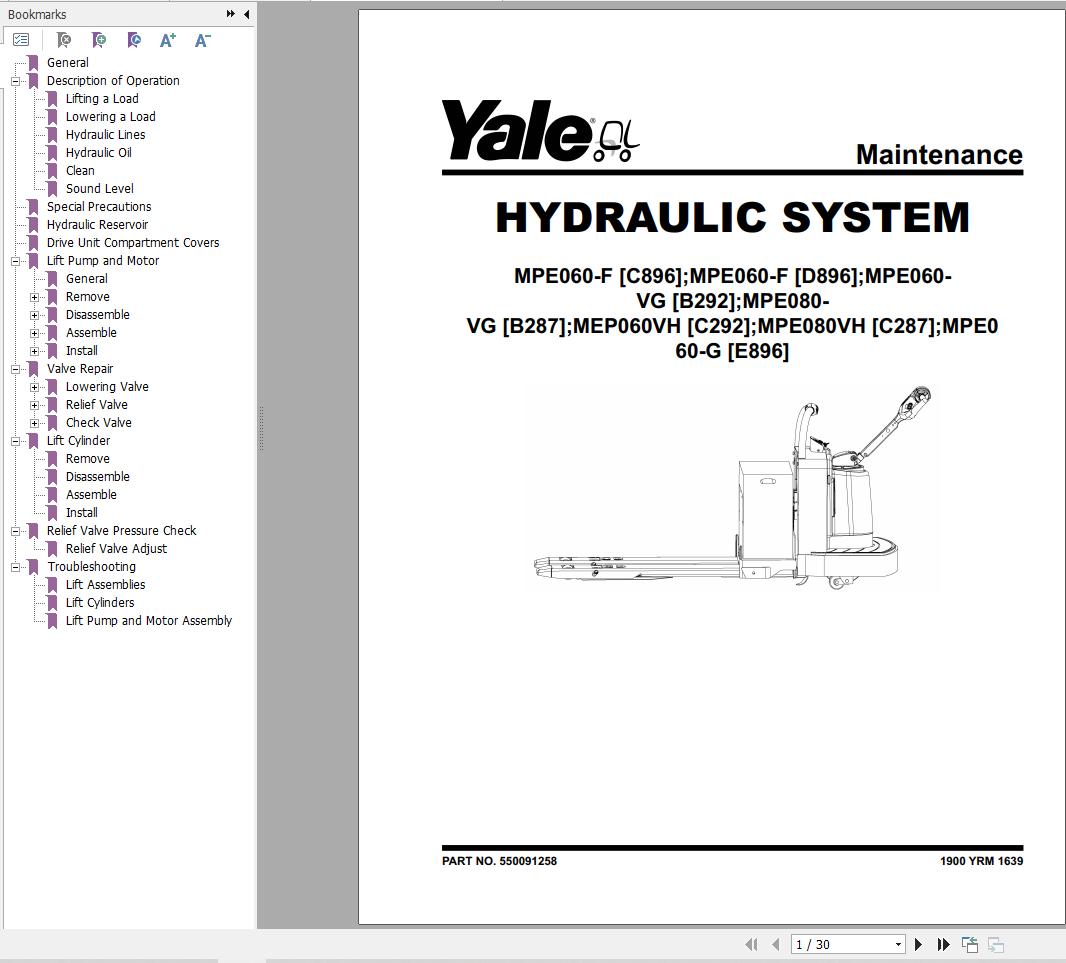1066x963 pixels.
Task: Increase bookmark text size with A+ icon
Action: point(168,40)
